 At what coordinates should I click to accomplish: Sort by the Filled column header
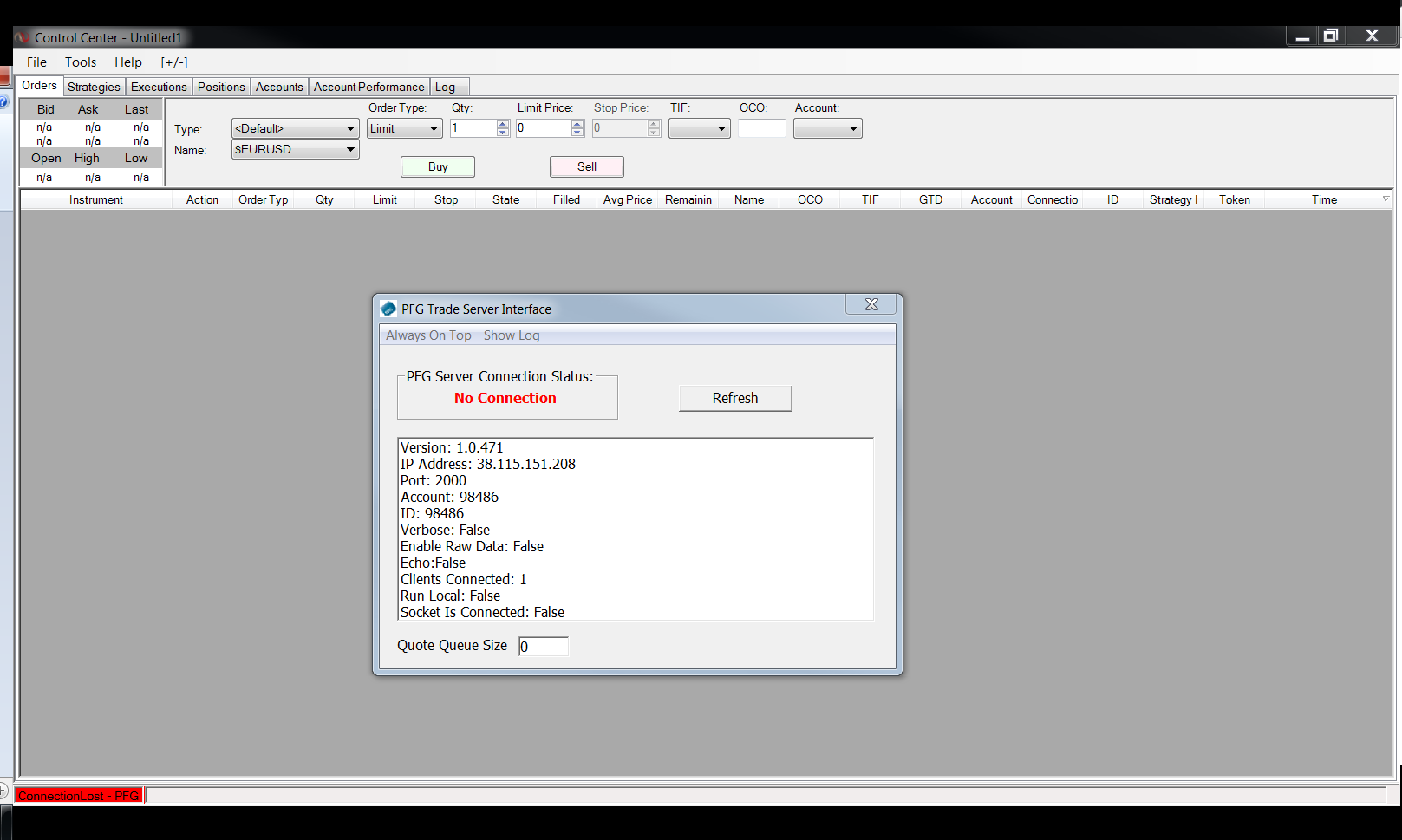567,199
